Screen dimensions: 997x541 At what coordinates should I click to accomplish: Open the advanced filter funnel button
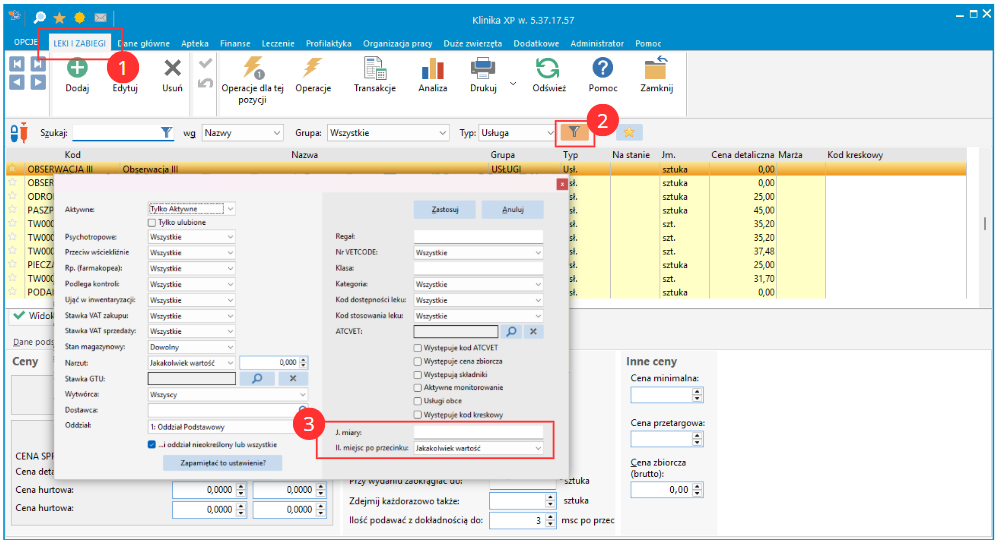(x=573, y=132)
